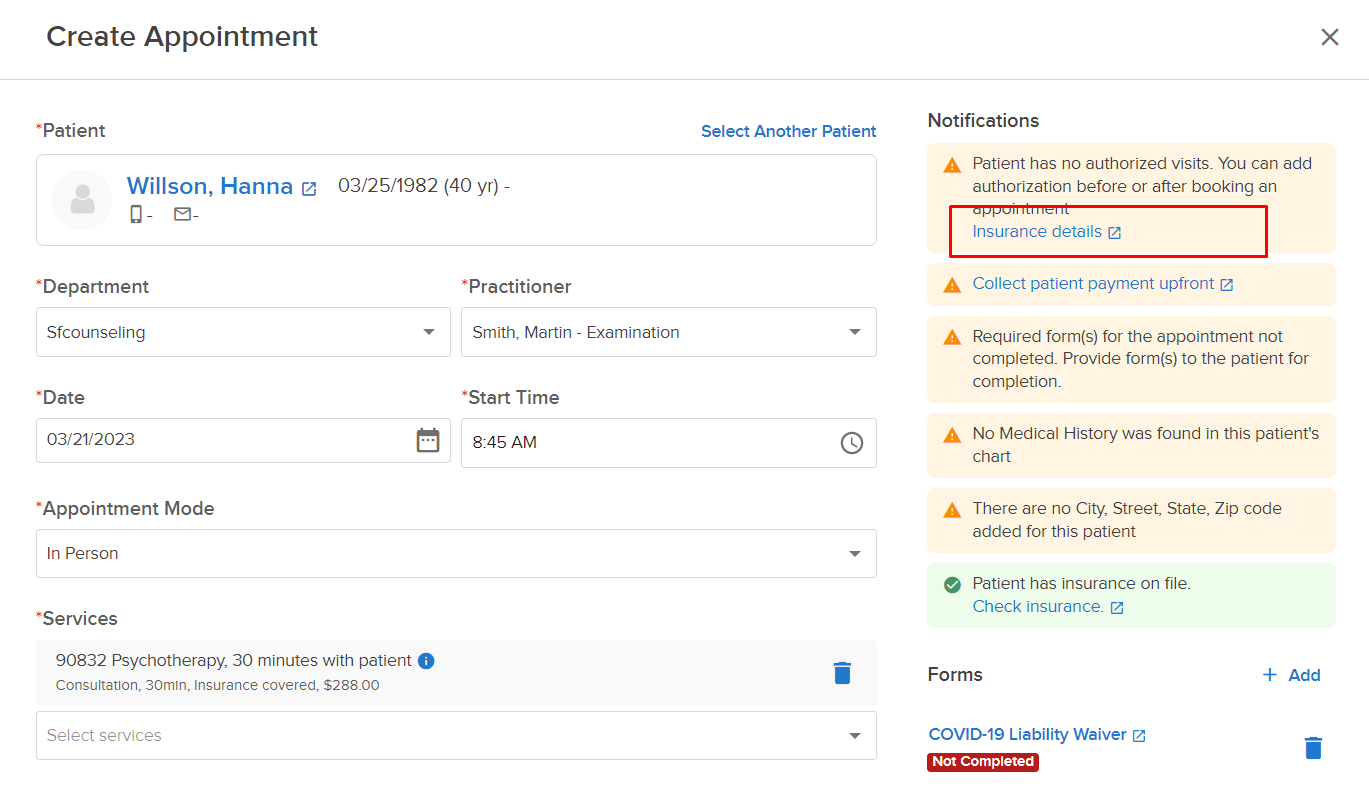
Task: Click warning icon on required forms notice
Action: coord(952,337)
